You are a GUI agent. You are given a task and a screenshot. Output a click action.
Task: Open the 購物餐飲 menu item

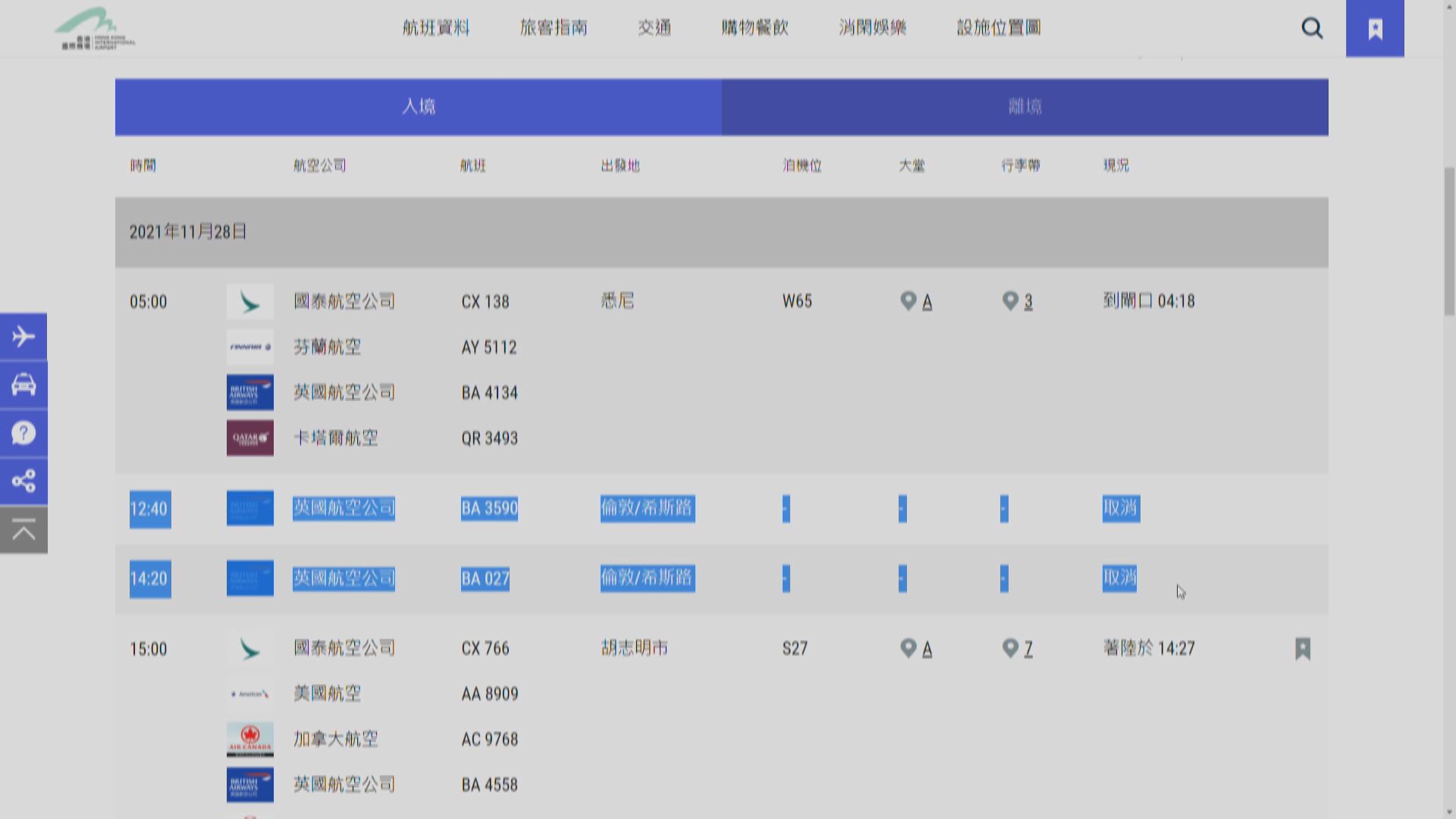[x=755, y=28]
